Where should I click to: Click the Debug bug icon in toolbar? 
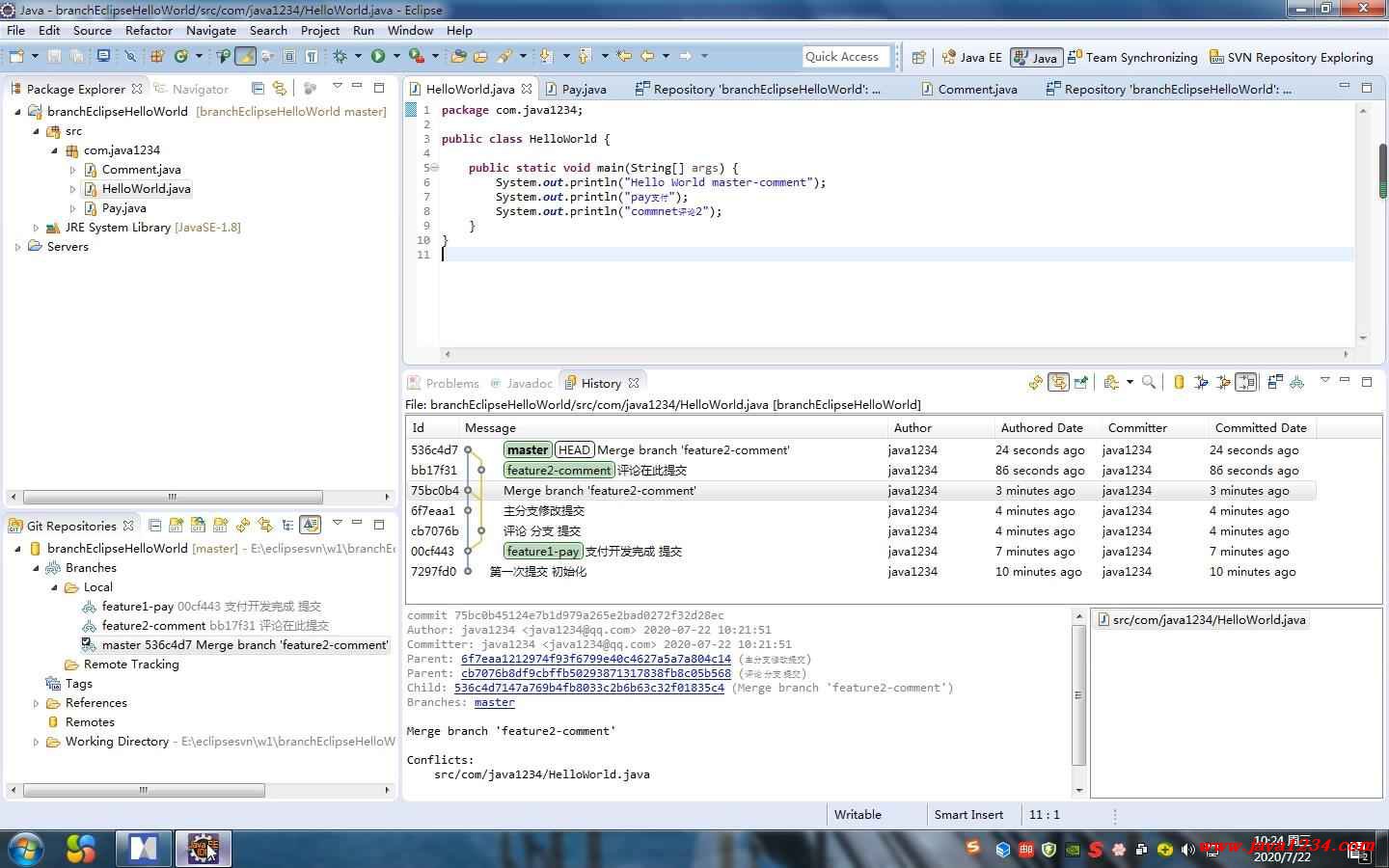point(339,56)
